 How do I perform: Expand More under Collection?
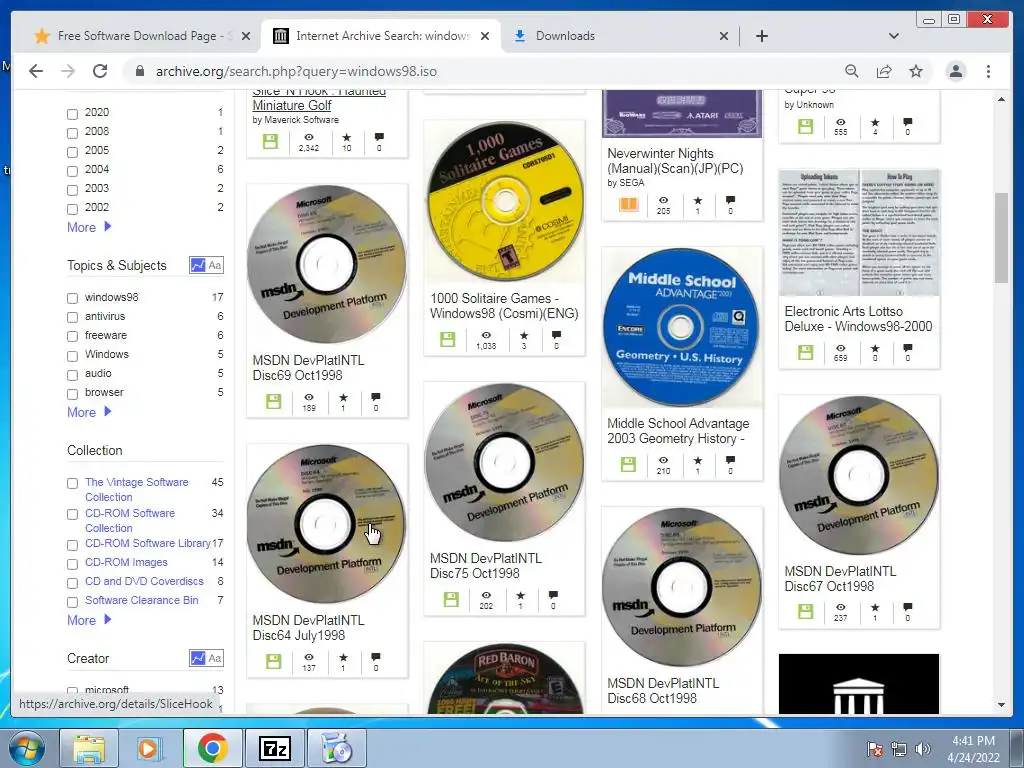[x=89, y=620]
